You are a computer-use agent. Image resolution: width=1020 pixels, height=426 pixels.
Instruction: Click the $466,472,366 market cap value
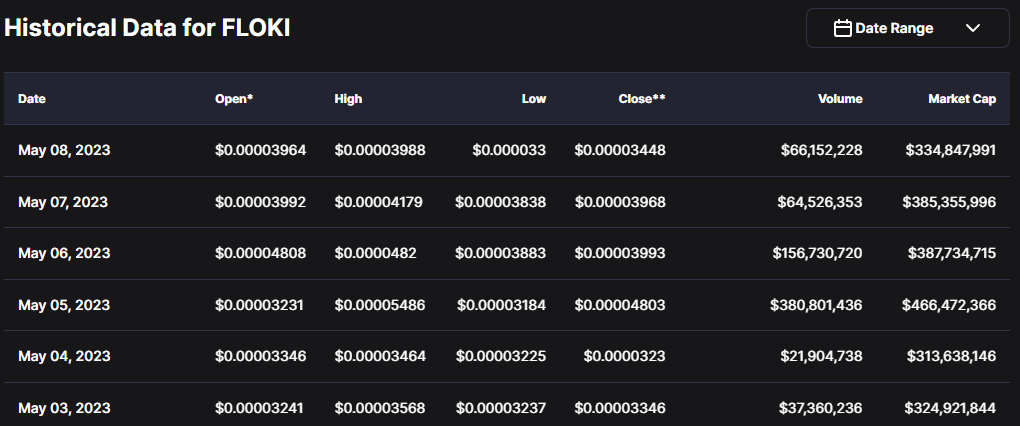tap(950, 305)
